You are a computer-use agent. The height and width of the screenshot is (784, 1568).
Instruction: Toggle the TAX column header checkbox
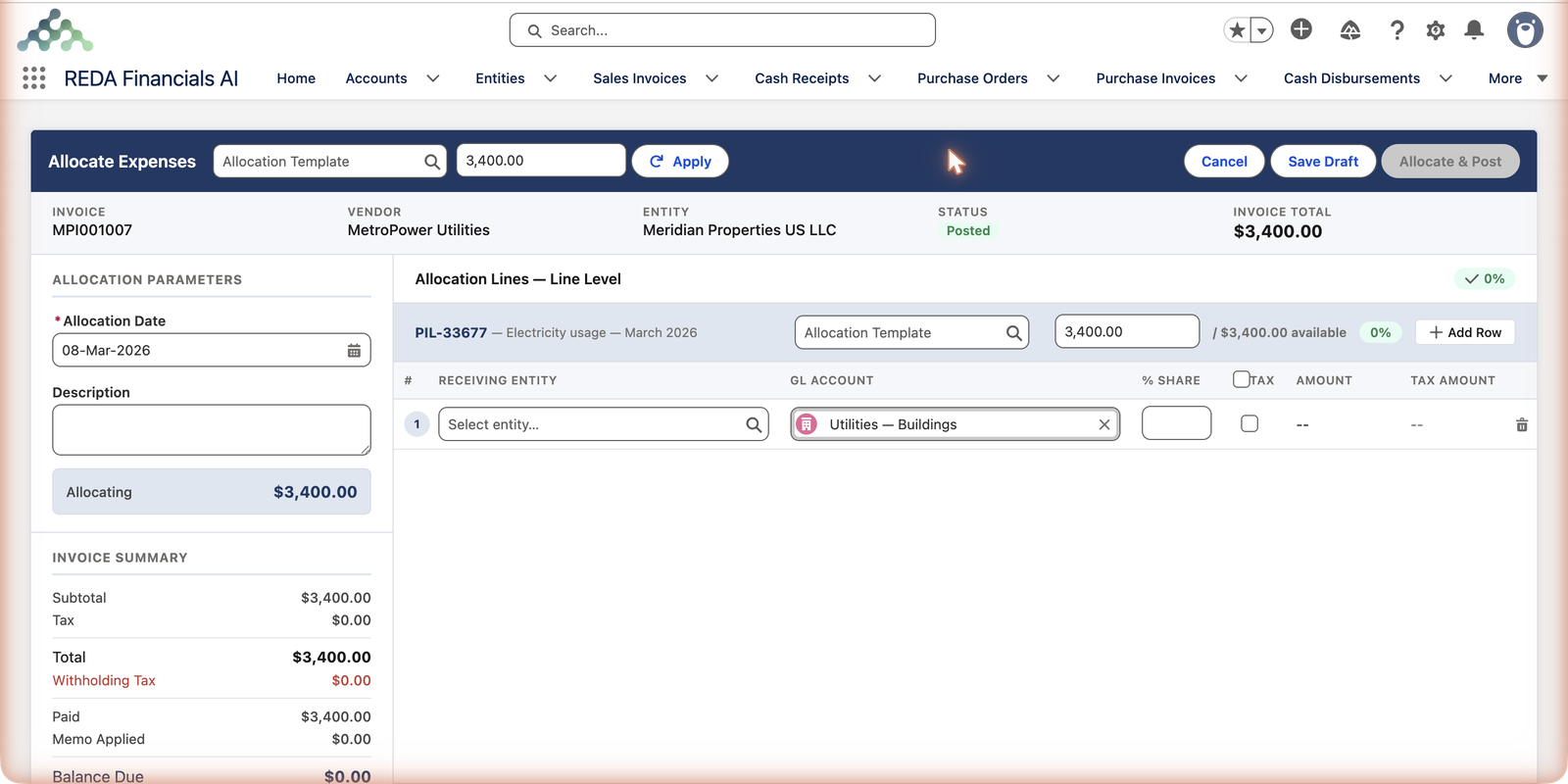1242,379
